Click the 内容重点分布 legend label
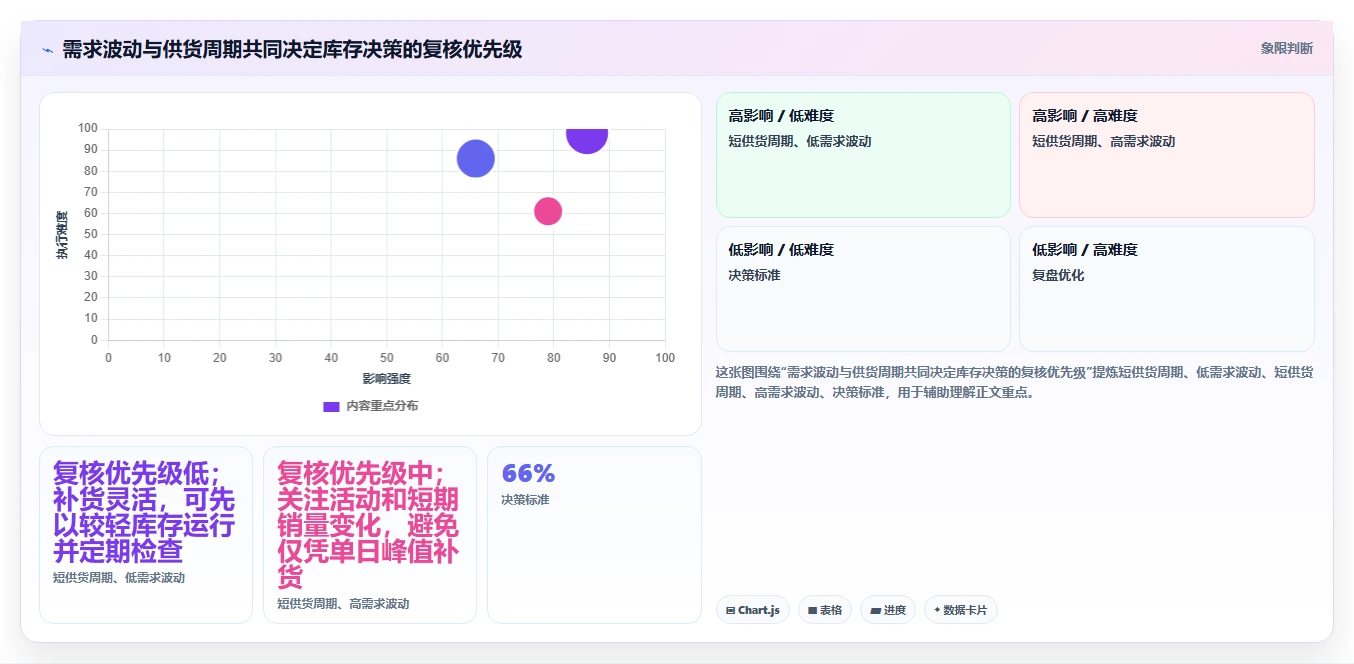1354x664 pixels. click(382, 406)
